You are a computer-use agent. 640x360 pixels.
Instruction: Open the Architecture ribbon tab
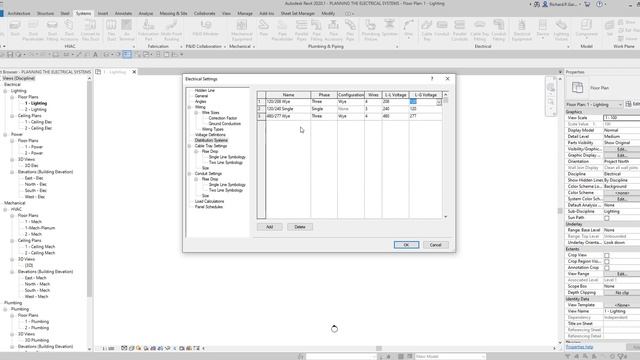click(19, 13)
